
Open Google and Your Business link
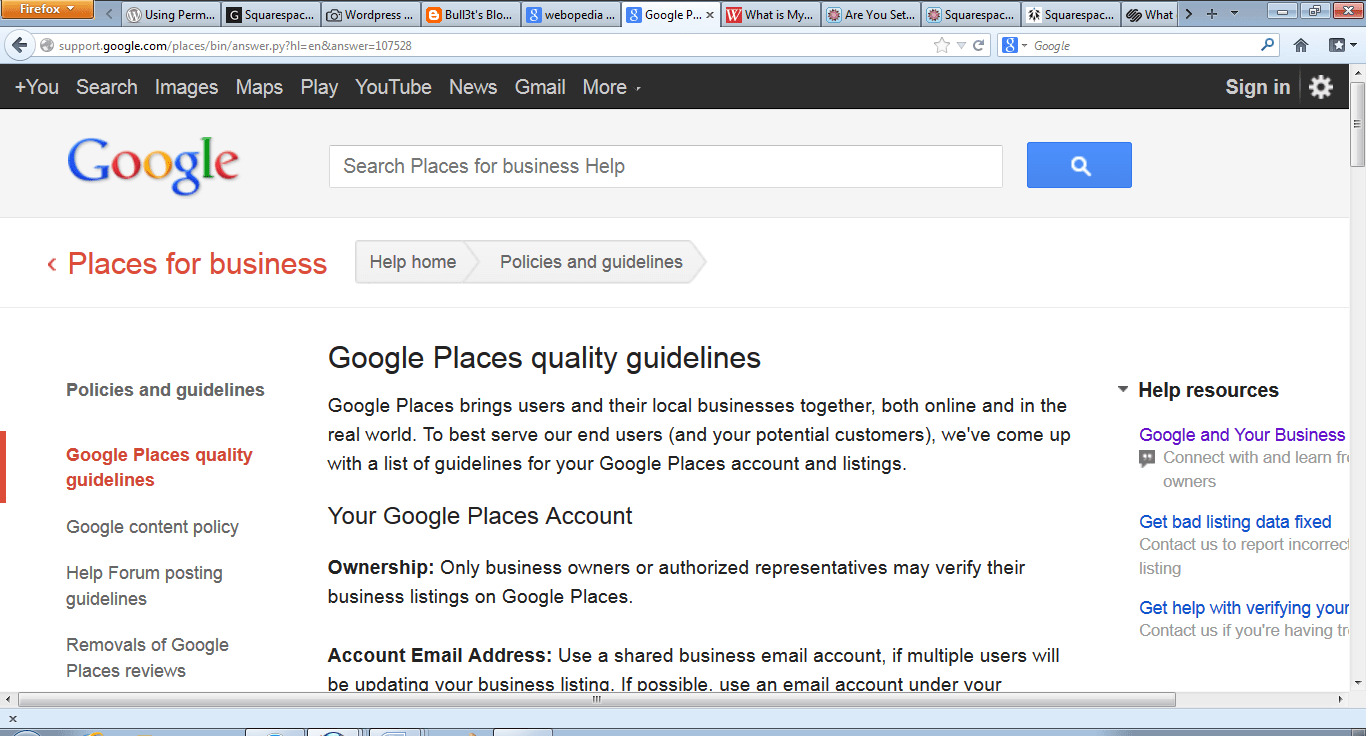pos(1242,435)
